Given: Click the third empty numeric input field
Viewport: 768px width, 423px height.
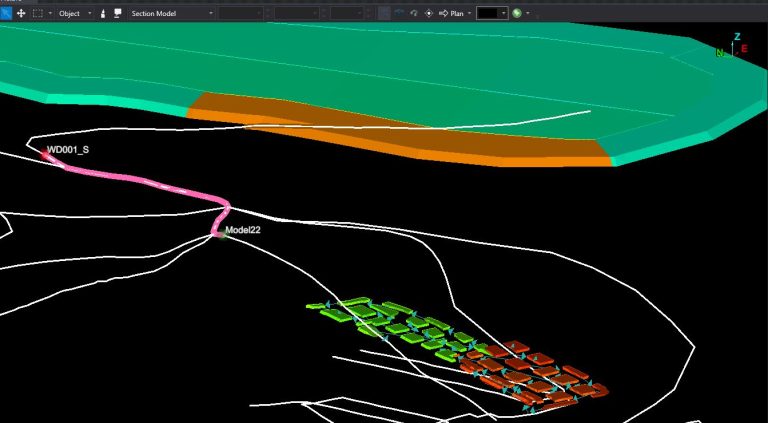Looking at the screenshot, I should (346, 13).
